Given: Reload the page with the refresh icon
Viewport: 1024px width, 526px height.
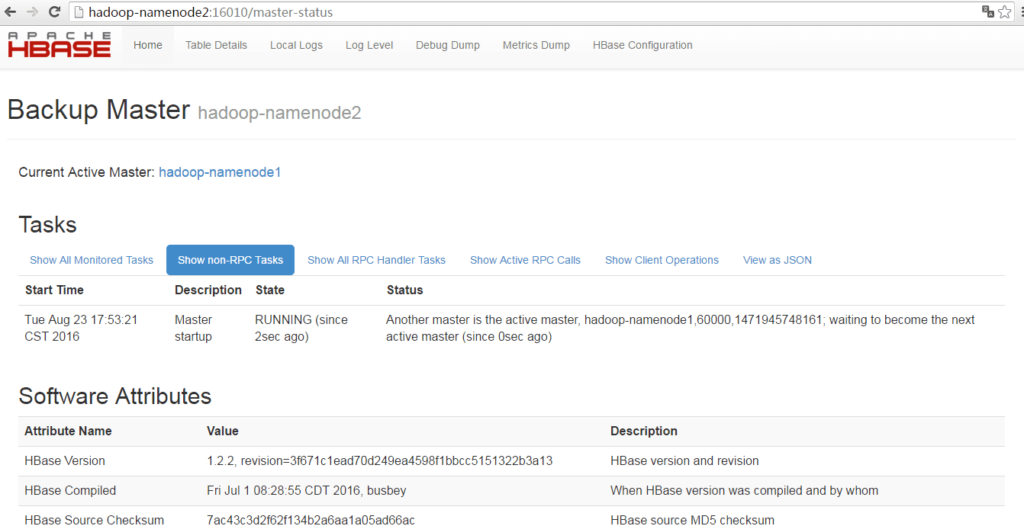Looking at the screenshot, I should [x=54, y=12].
